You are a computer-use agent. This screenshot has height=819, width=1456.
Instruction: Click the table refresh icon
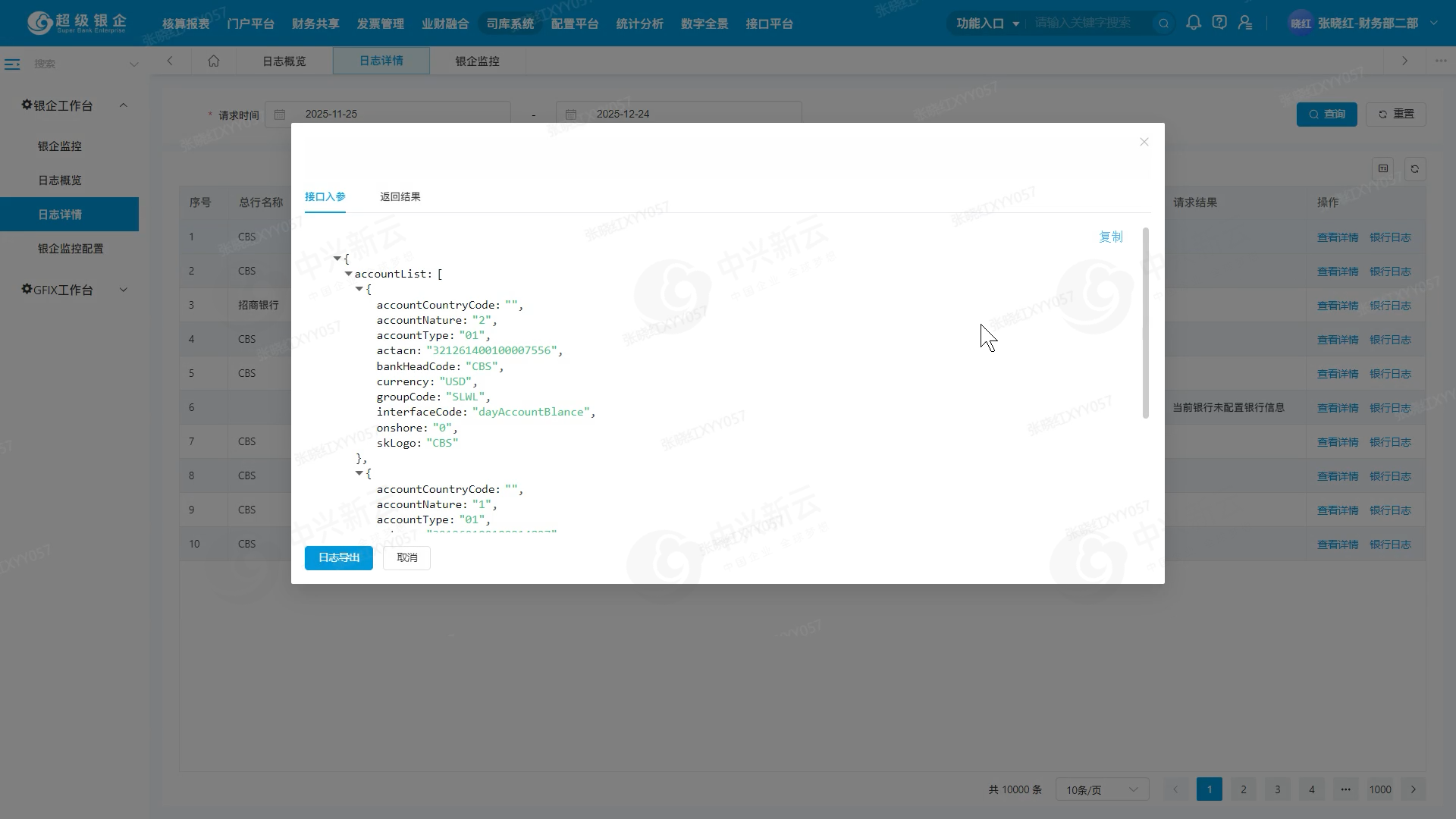coord(1414,169)
